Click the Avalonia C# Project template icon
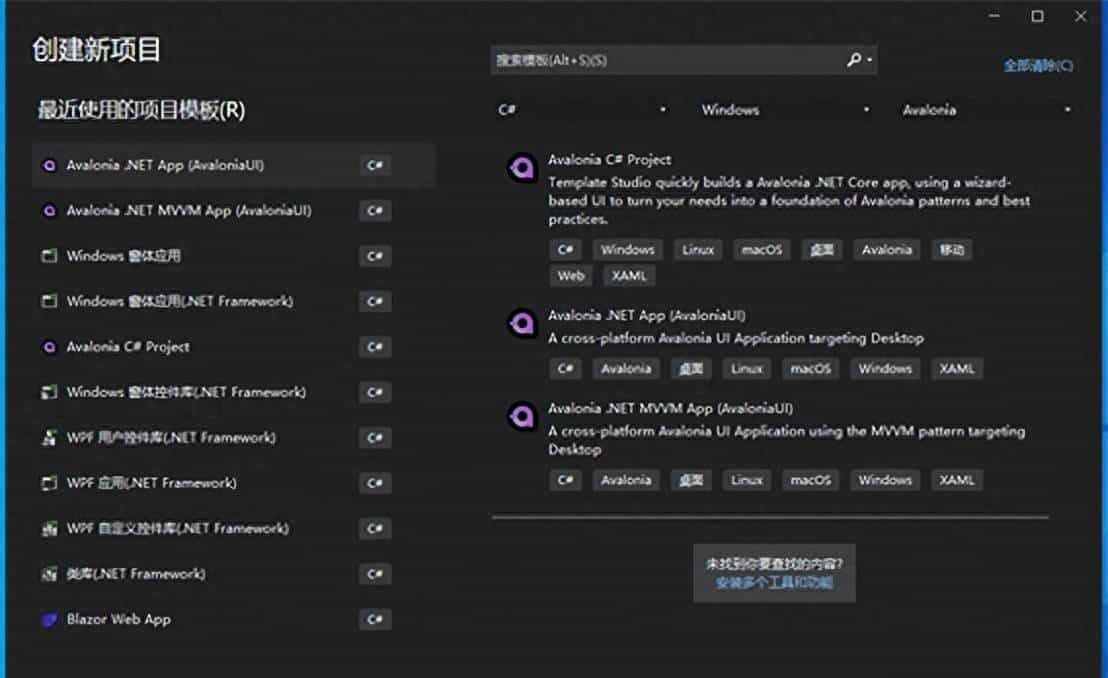 click(522, 169)
